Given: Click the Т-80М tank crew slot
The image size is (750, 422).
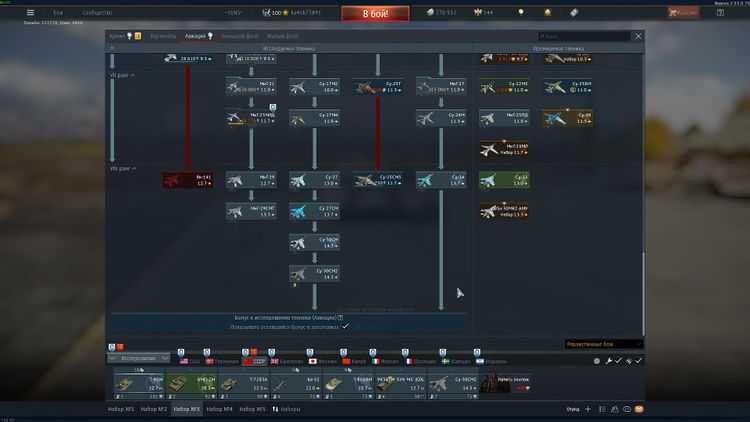Looking at the screenshot, I should (138, 384).
